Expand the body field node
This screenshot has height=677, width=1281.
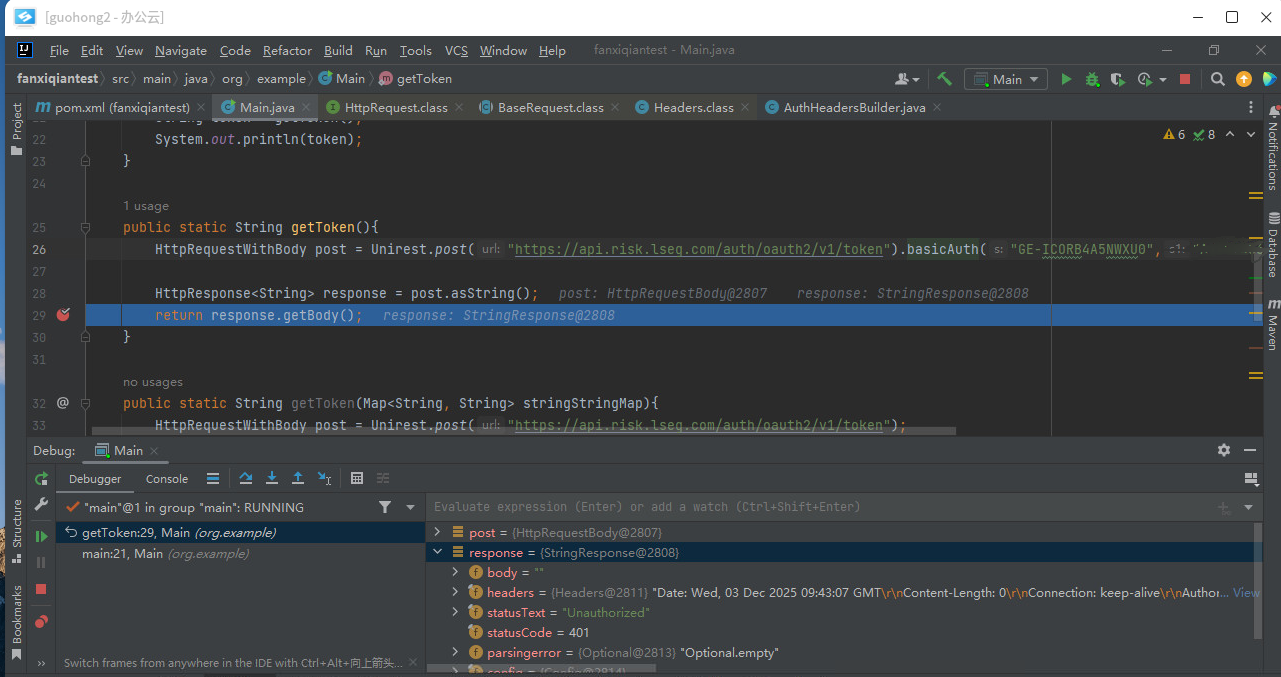tap(456, 573)
